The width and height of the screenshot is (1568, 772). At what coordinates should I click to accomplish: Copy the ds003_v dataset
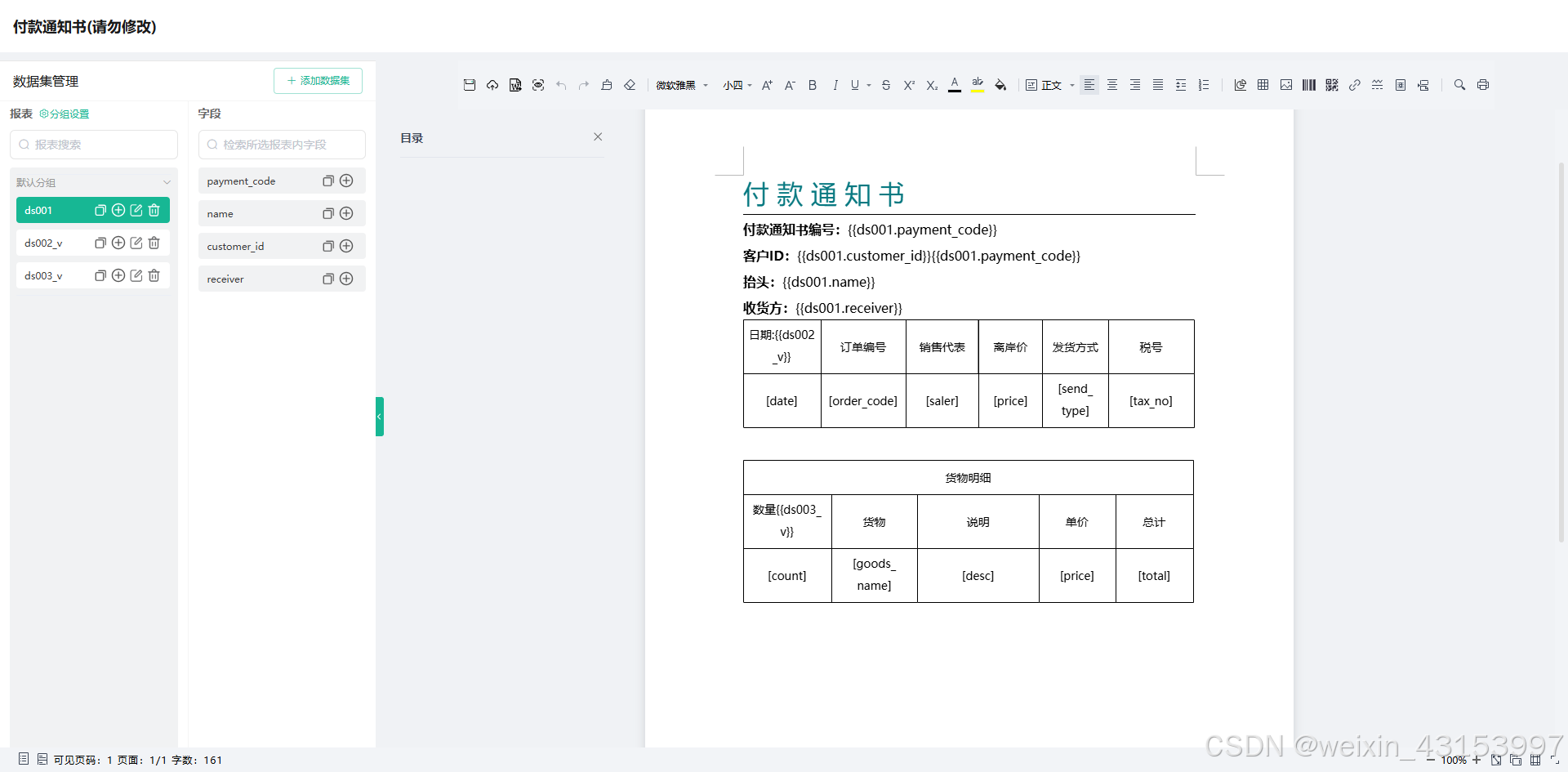pyautogui.click(x=100, y=276)
